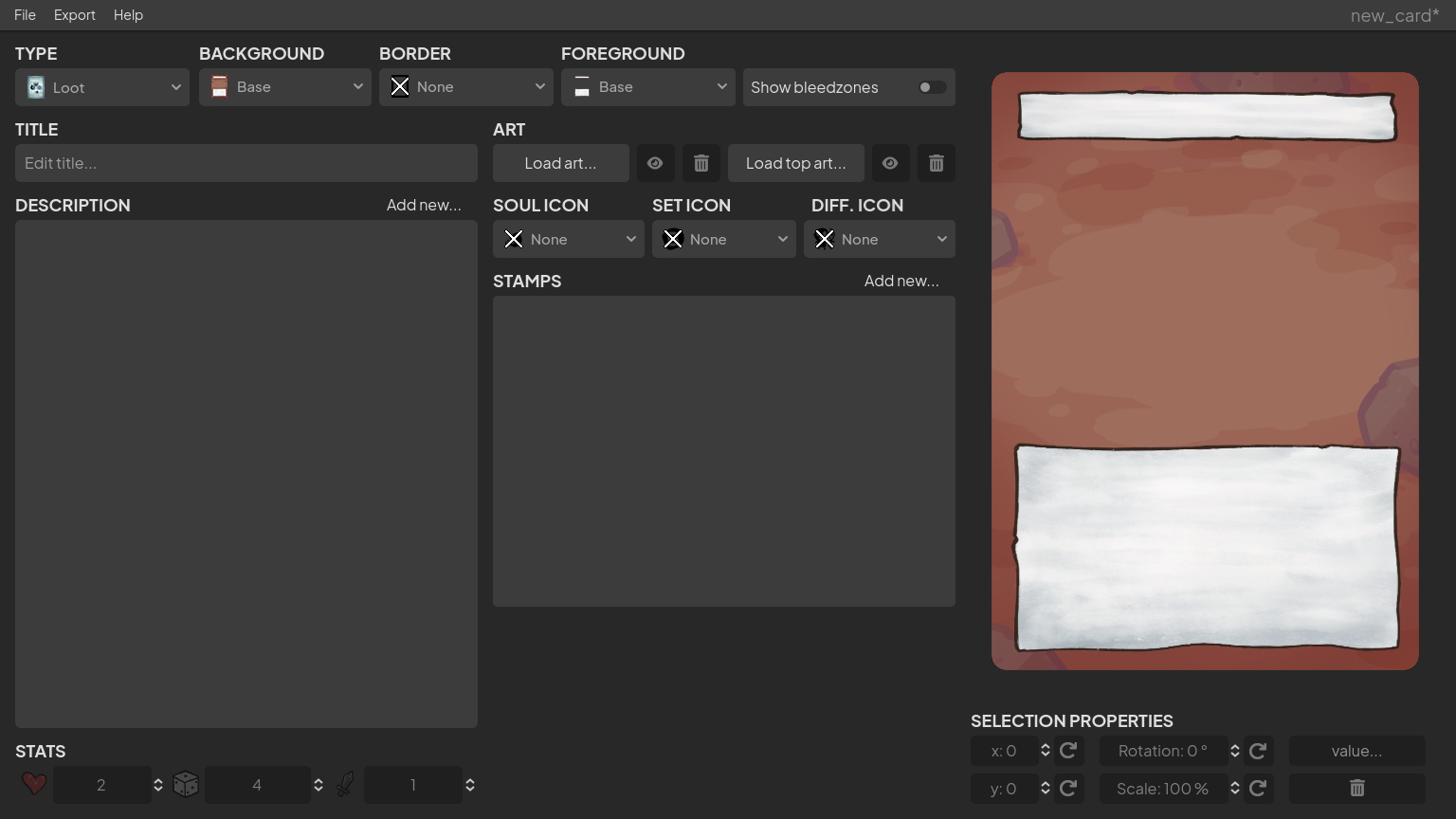Click the Rotation field
This screenshot has width=1456, height=819.
[1163, 751]
